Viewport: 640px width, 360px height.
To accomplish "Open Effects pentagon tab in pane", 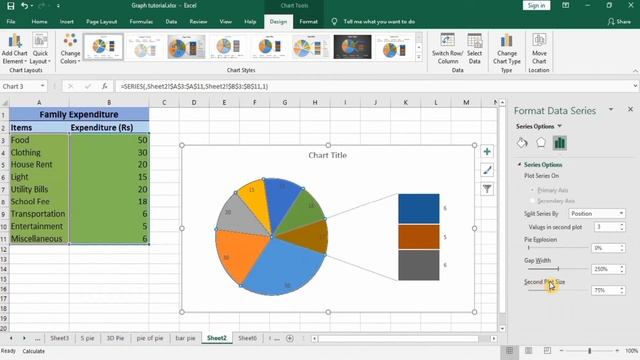I will (541, 143).
